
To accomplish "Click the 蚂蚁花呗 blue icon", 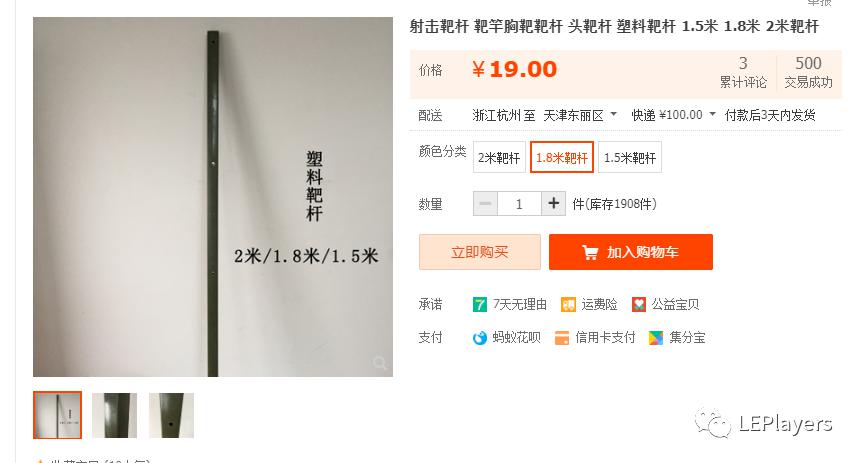I will coord(479,338).
